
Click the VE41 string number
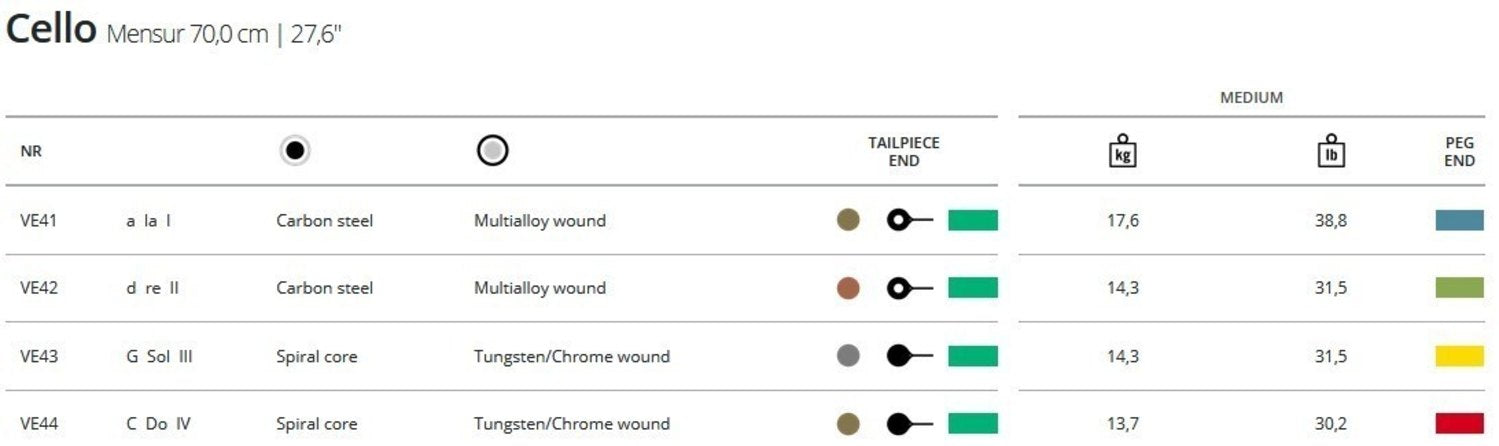click(38, 220)
